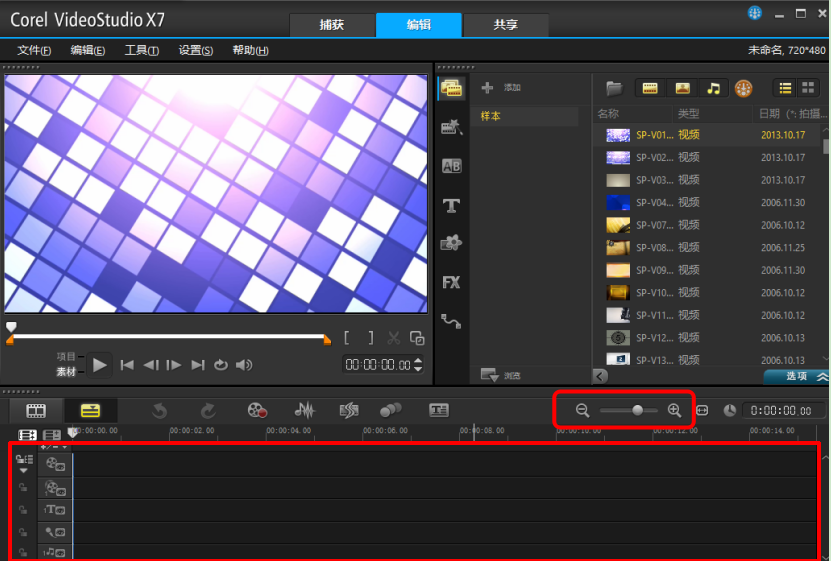Image resolution: width=831 pixels, height=561 pixels.
Task: Click the zoom in magnifier on timeline
Action: pos(674,410)
